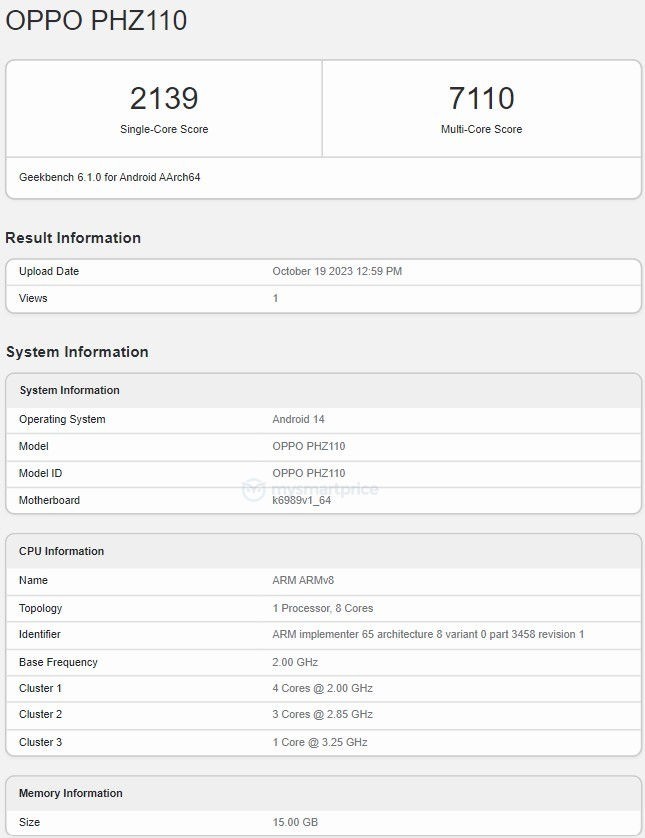Click the Single-Core Score label
The image size is (645, 838).
(164, 129)
